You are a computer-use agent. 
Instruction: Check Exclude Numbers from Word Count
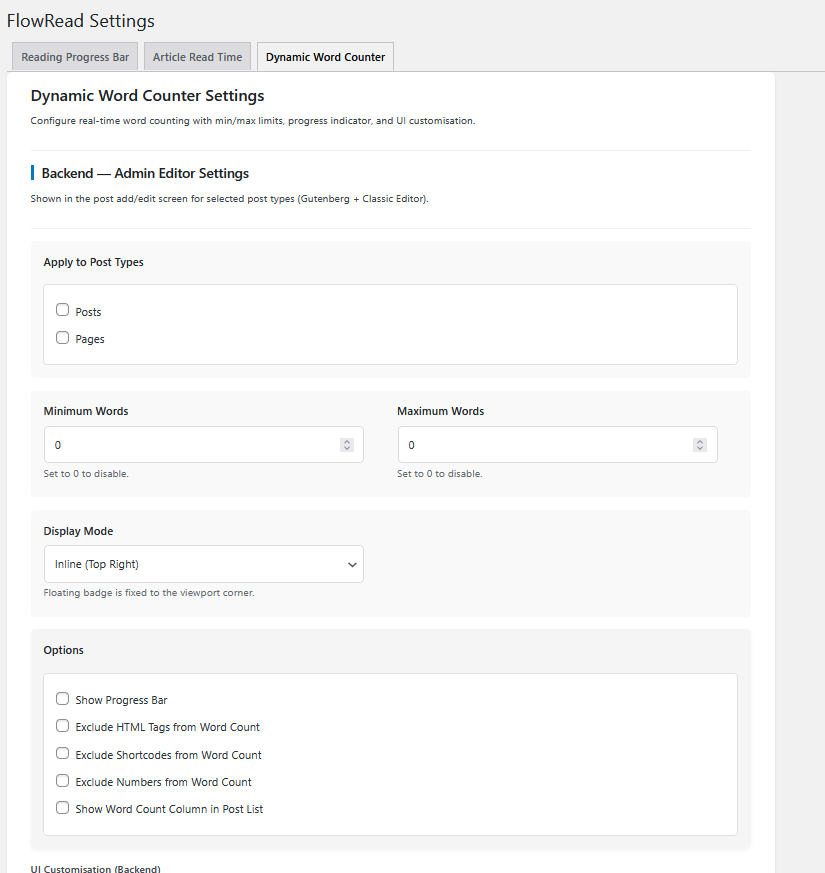[62, 780]
